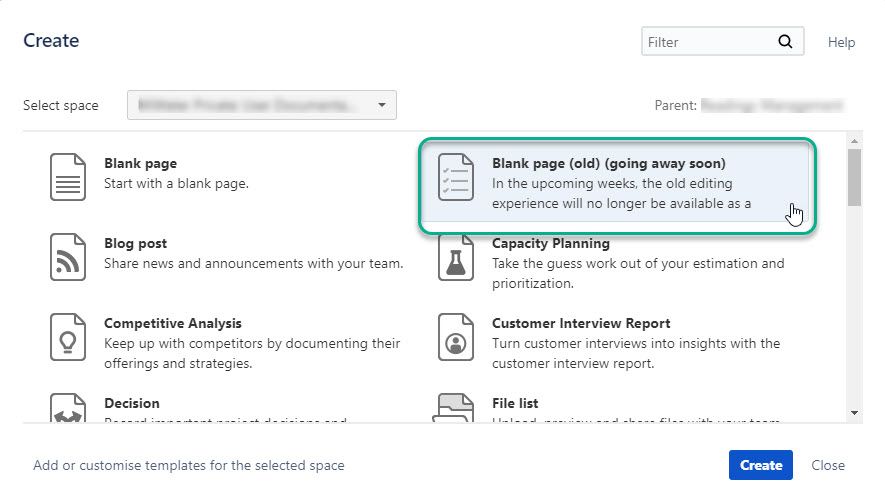
Task: Click the search magnifier in the Filter box
Action: click(x=785, y=41)
